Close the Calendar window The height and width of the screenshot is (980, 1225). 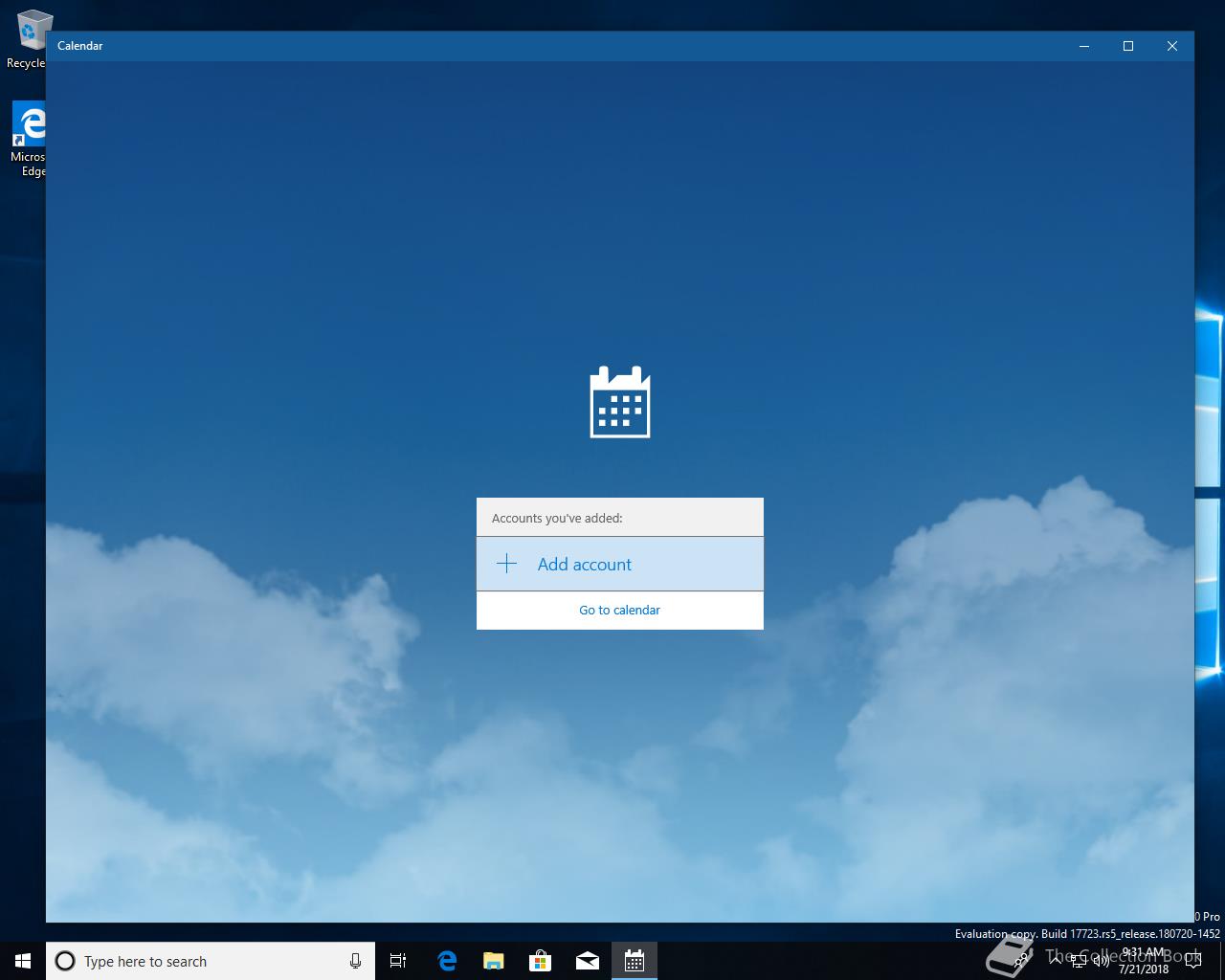coord(1172,46)
